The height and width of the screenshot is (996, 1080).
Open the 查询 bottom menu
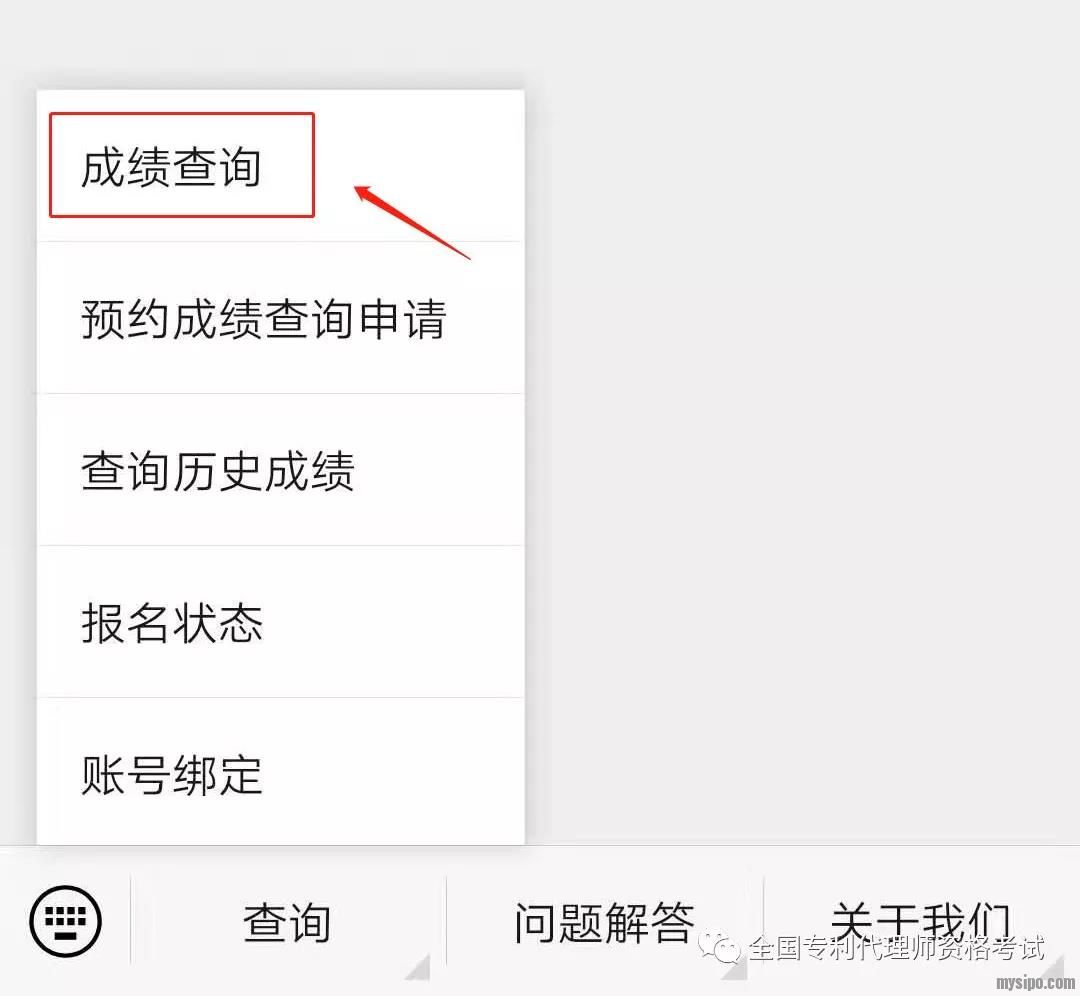pyautogui.click(x=287, y=922)
